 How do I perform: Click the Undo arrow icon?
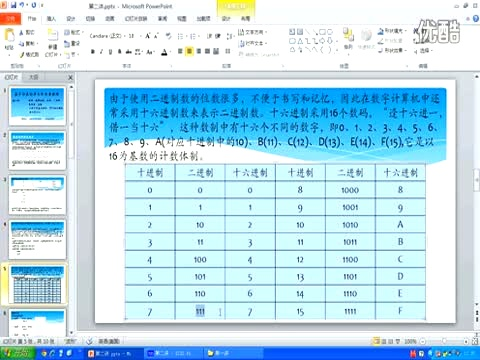22,5
